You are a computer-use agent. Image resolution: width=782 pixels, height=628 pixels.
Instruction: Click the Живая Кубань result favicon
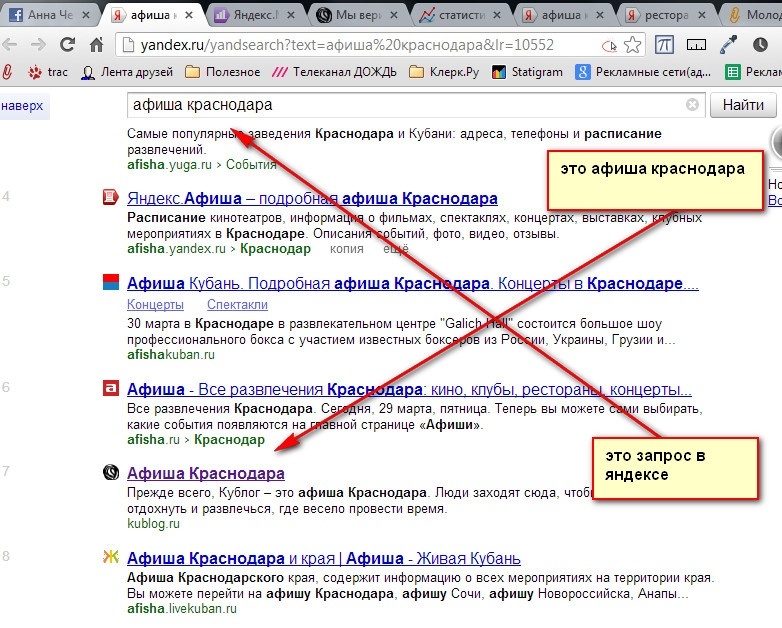(111, 556)
